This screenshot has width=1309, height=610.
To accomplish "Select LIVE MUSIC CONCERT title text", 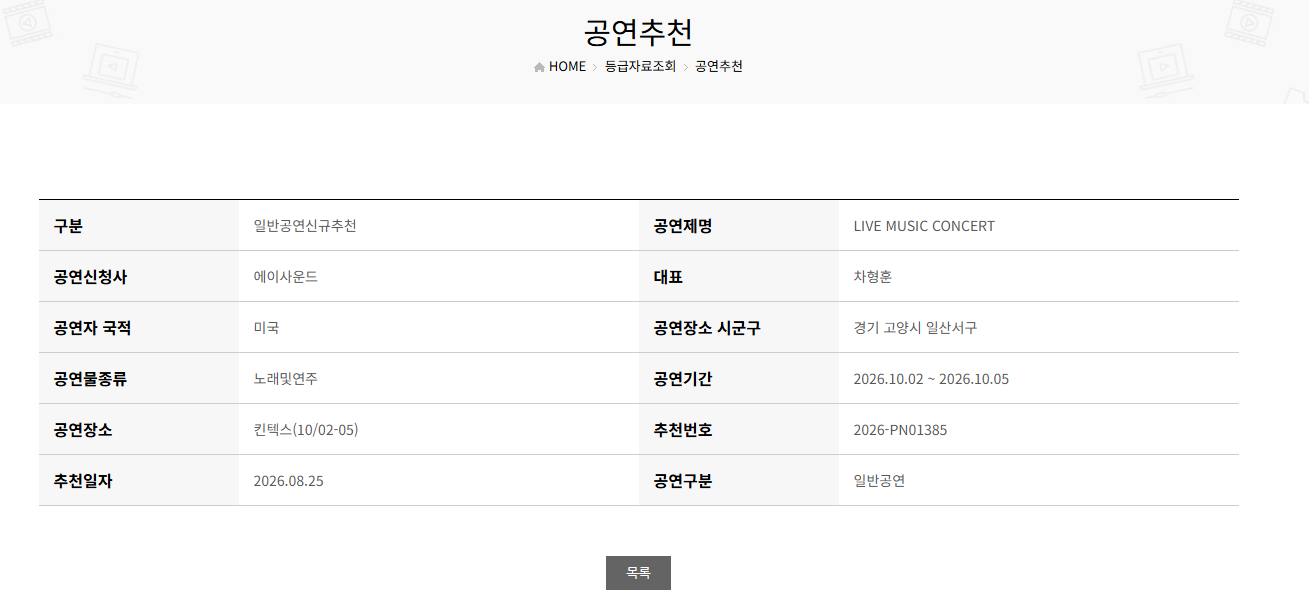I will pos(924,226).
